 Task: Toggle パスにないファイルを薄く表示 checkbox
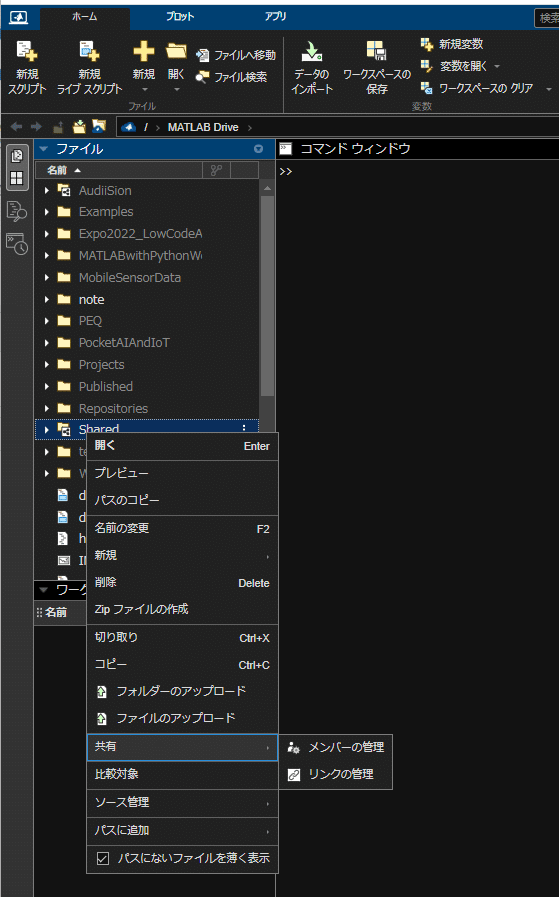tap(103, 858)
